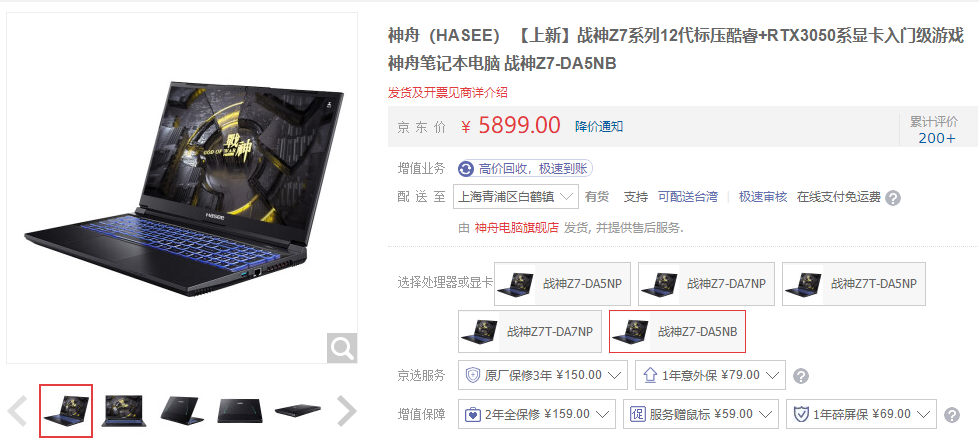Click the magnifier zoom icon on product image
The image size is (979, 438).
342,348
